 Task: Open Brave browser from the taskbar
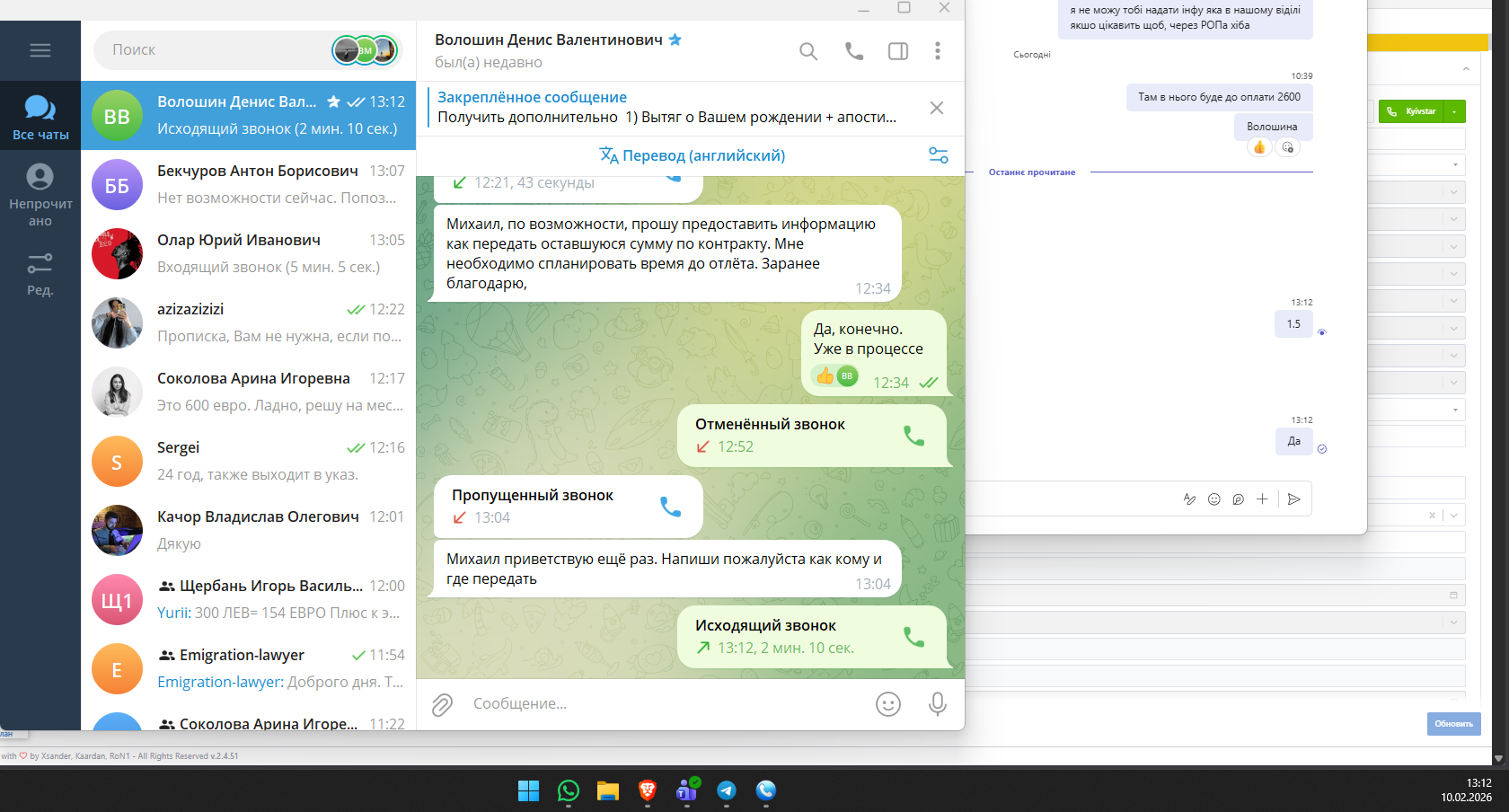coord(648,790)
